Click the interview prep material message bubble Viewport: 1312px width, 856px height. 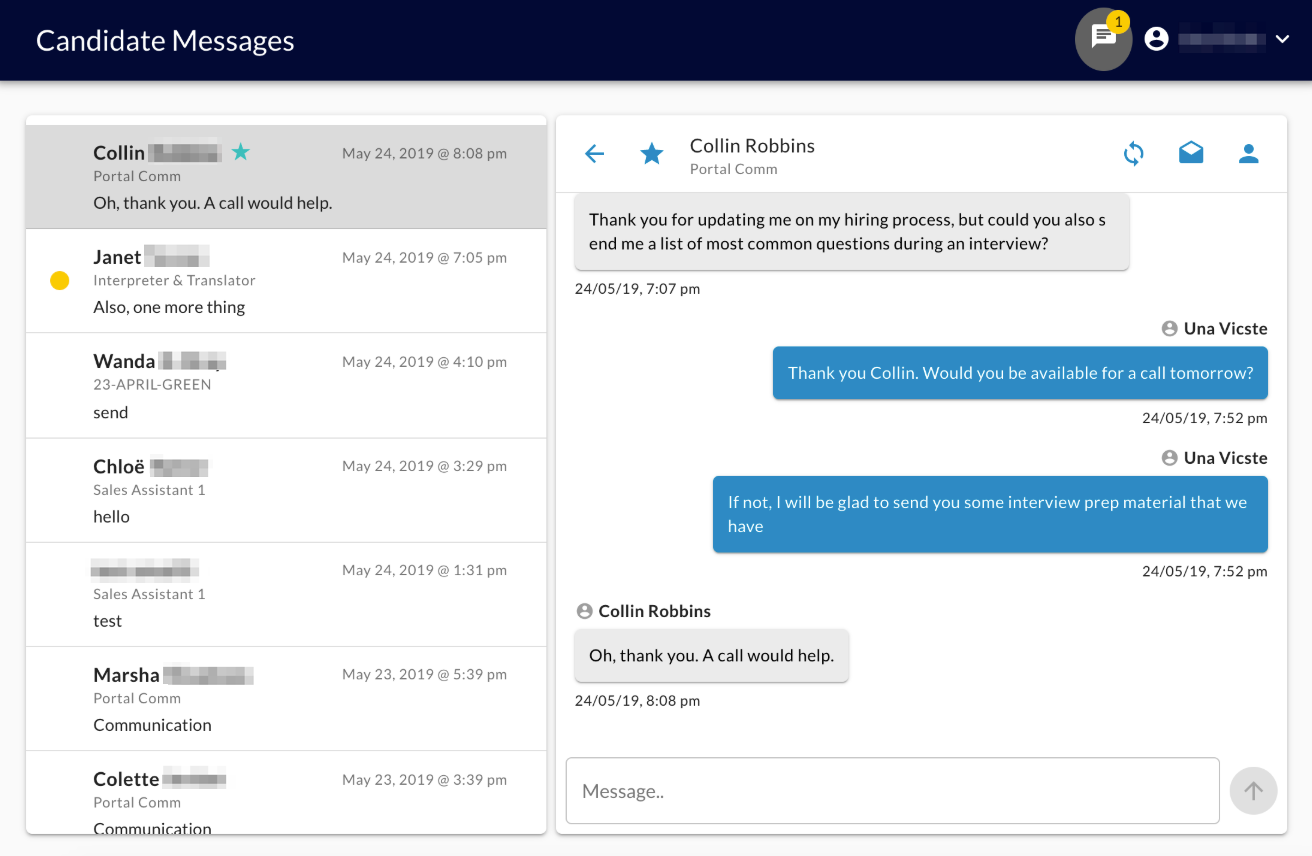click(x=990, y=514)
